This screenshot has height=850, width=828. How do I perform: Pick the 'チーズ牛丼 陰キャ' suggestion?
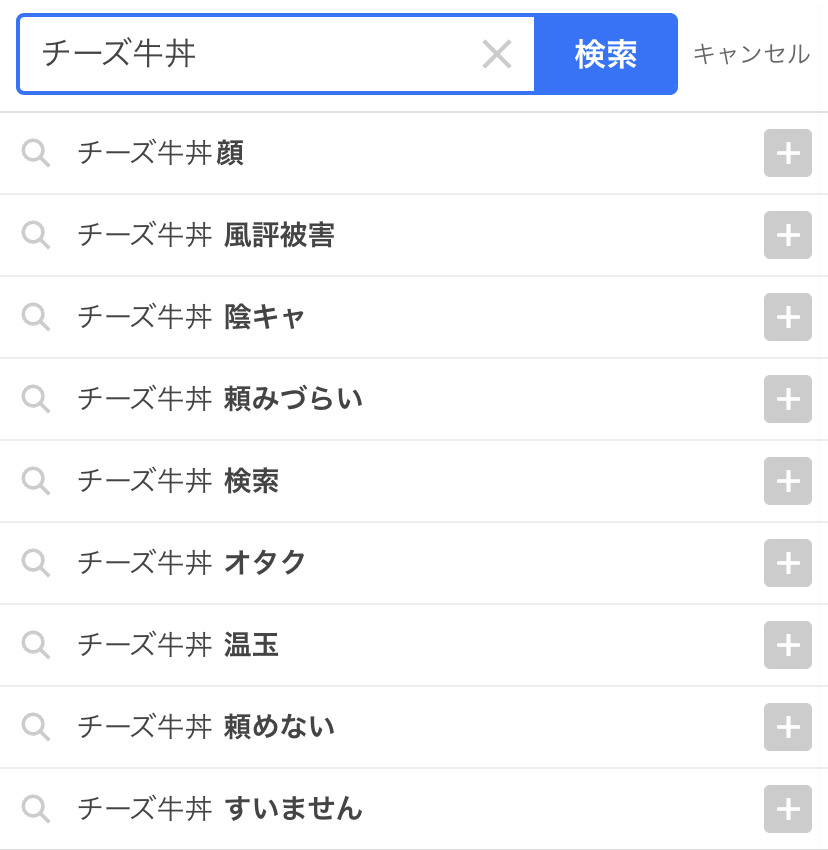(x=191, y=317)
